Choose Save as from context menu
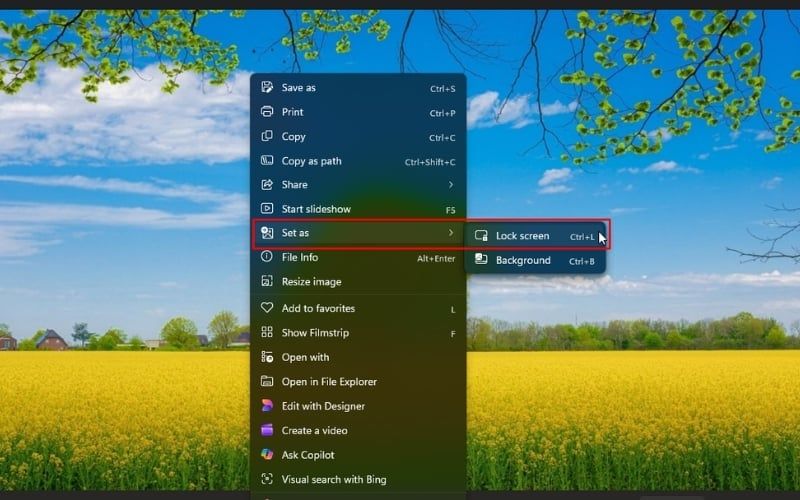 pyautogui.click(x=359, y=87)
